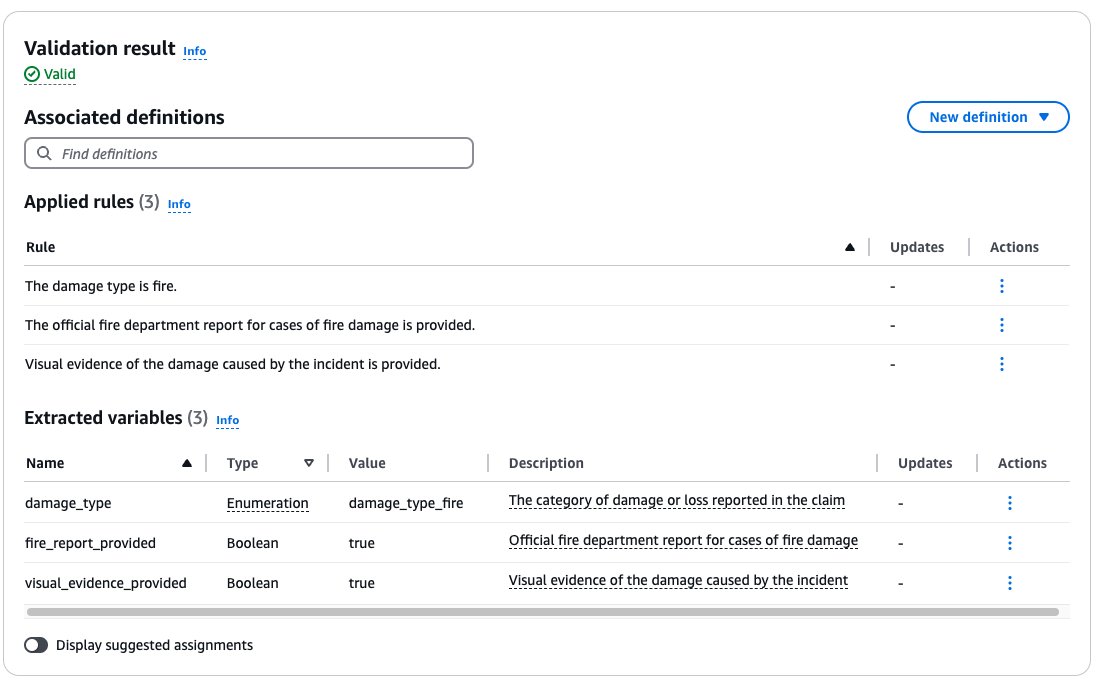Screen dimensions: 1096x681
Task: Open the Type column filter dropdown
Action: coord(310,462)
